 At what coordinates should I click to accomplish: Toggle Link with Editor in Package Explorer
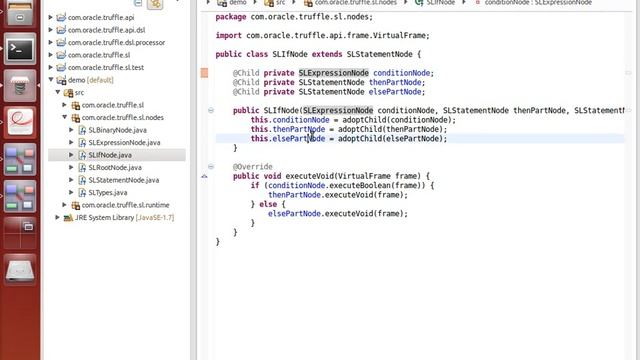click(x=155, y=4)
